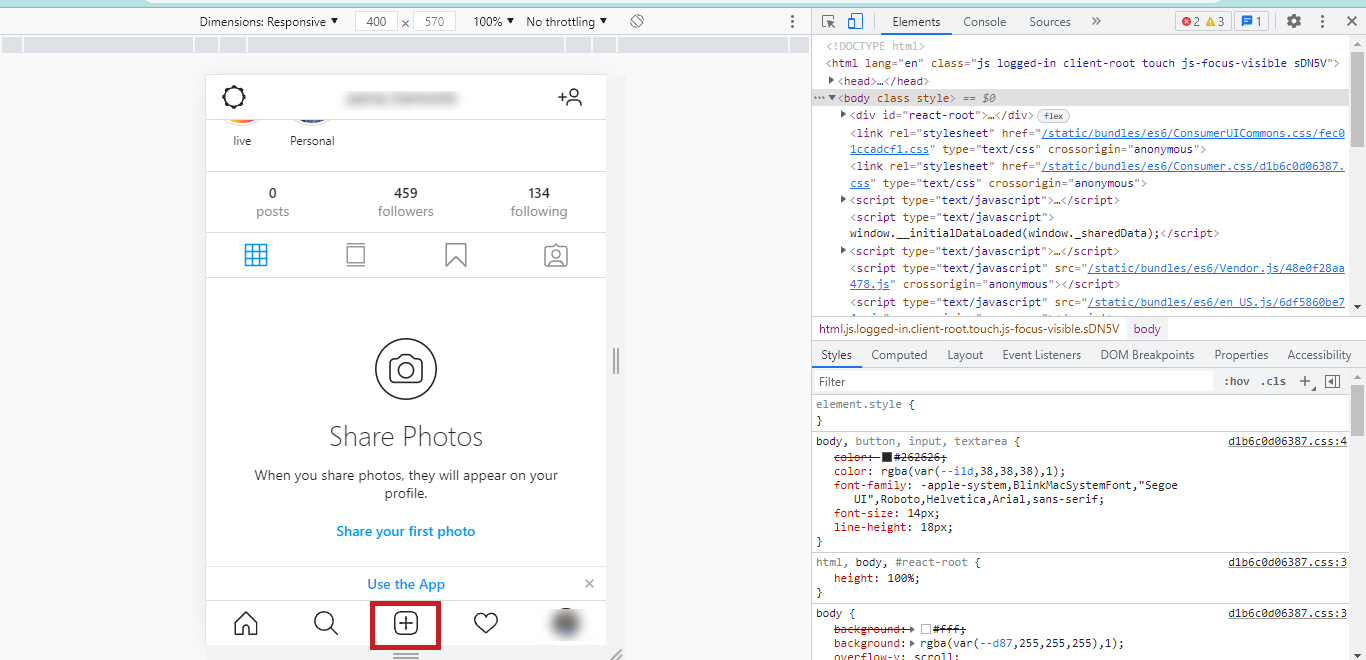Switch to the Computed tab

click(x=899, y=355)
